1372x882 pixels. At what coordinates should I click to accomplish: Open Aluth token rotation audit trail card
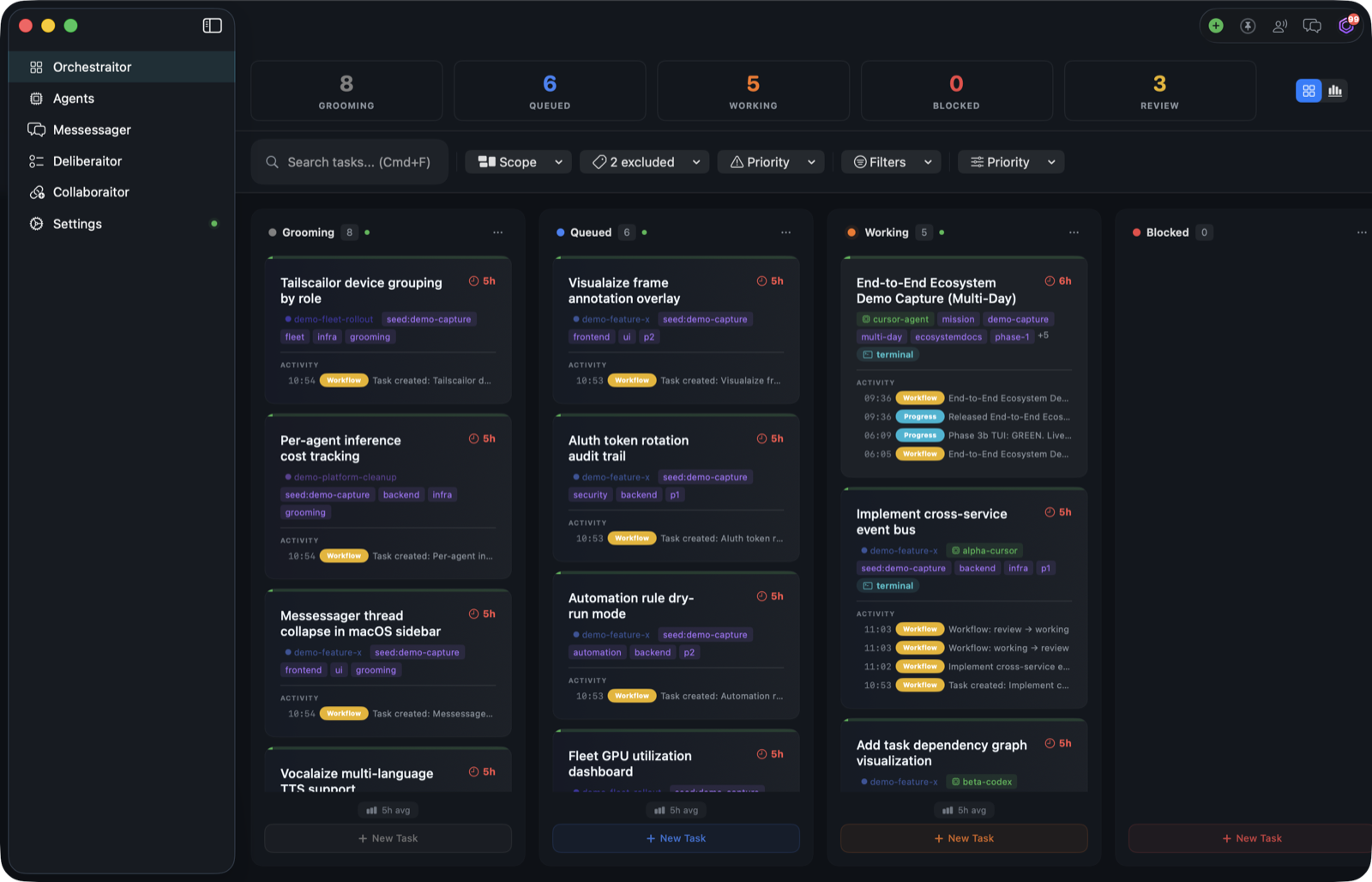(x=677, y=488)
